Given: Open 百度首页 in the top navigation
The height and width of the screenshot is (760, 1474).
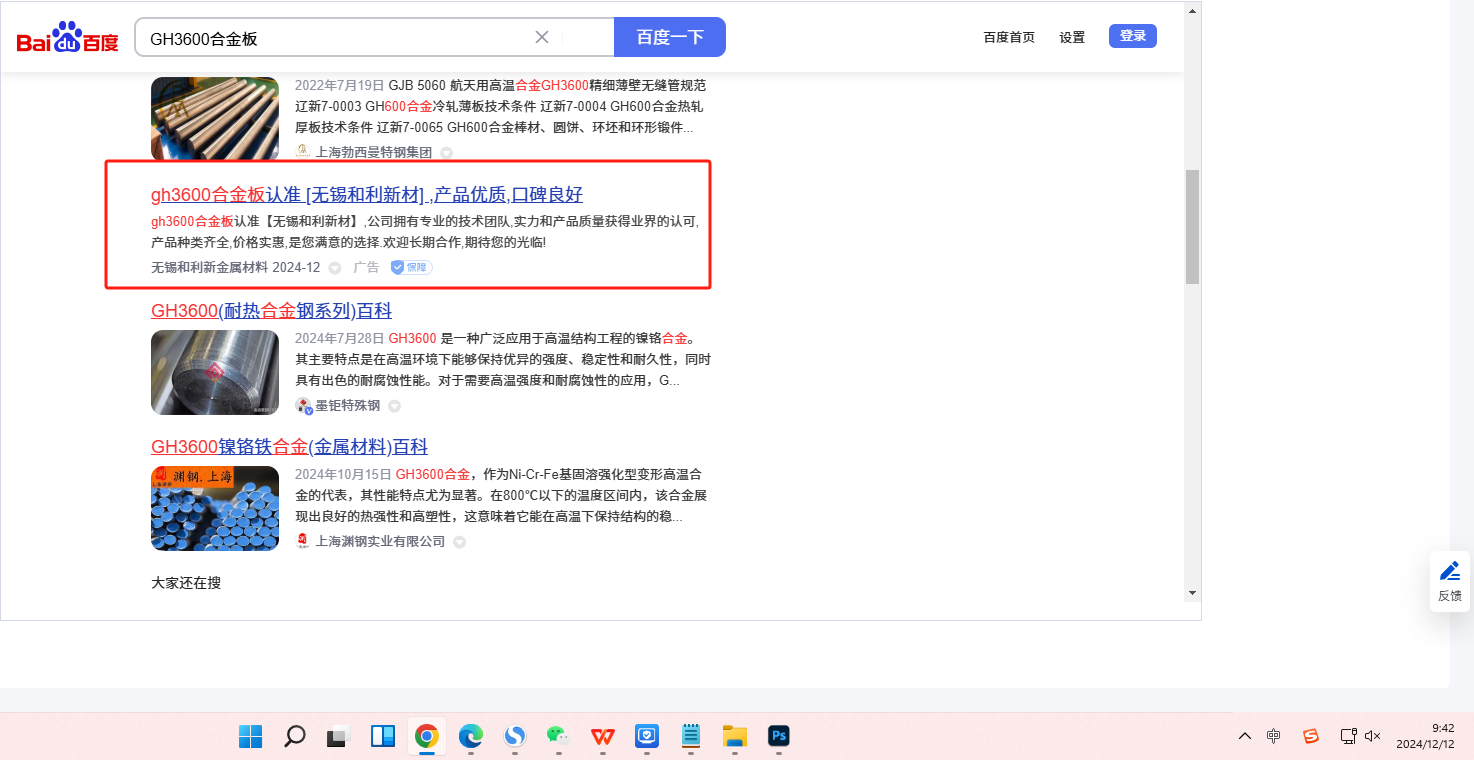Looking at the screenshot, I should coord(1009,37).
